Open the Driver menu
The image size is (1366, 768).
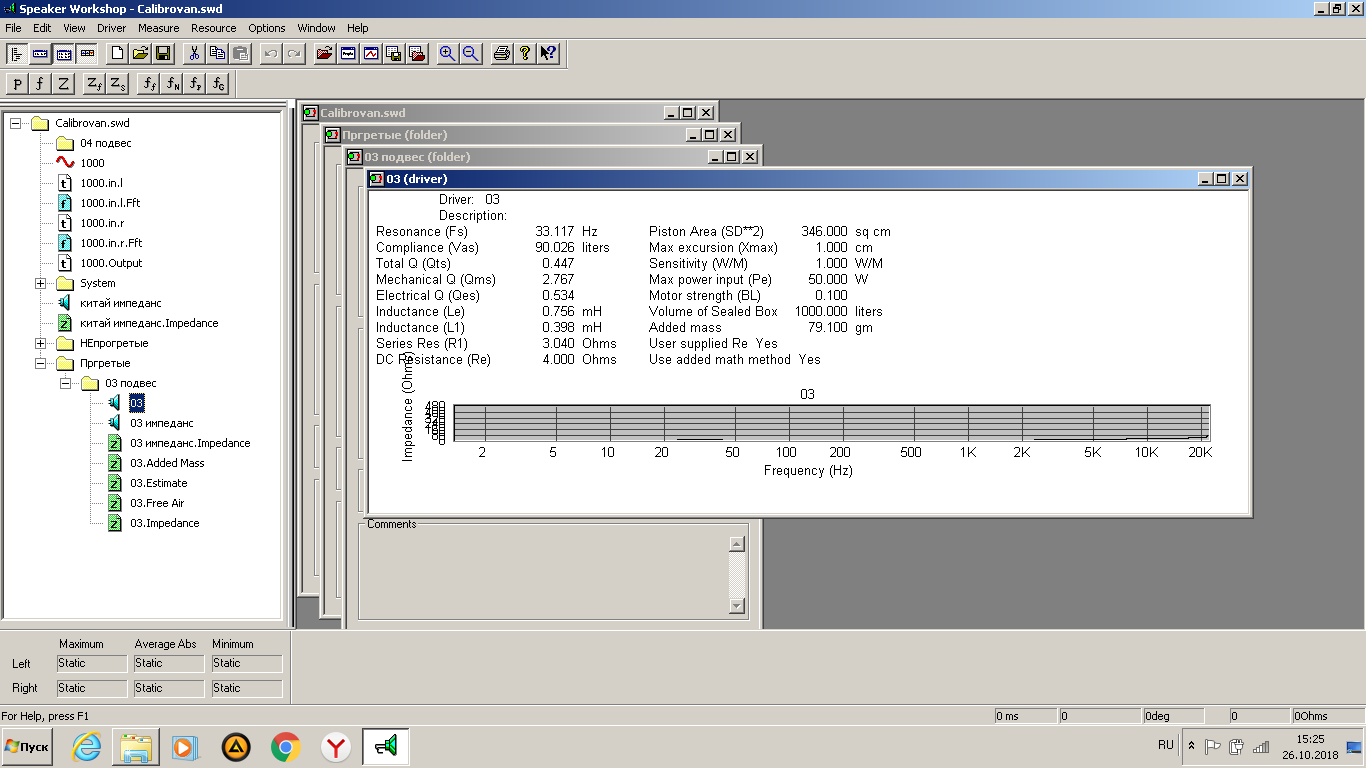tap(112, 28)
